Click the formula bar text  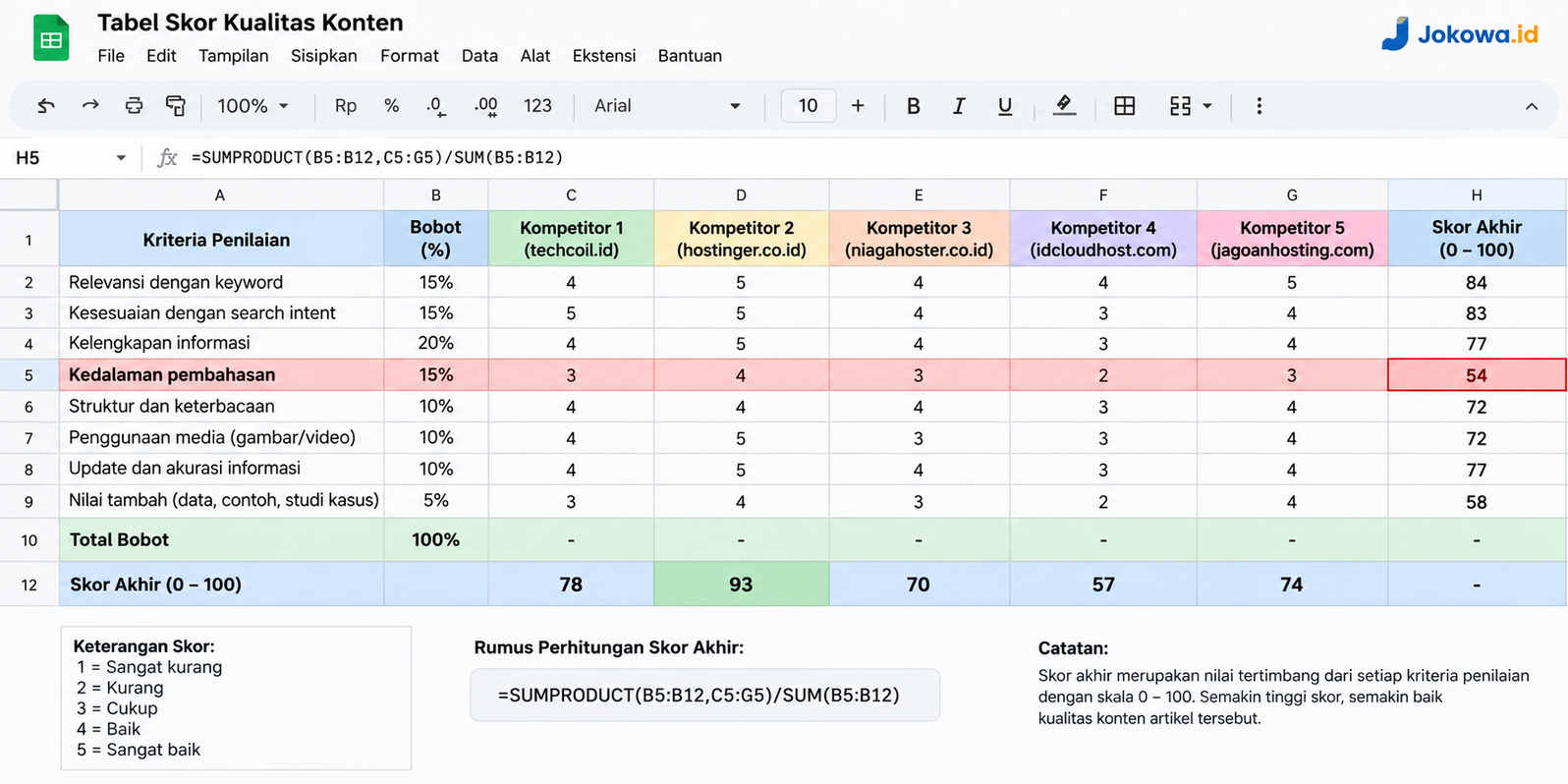click(x=377, y=157)
